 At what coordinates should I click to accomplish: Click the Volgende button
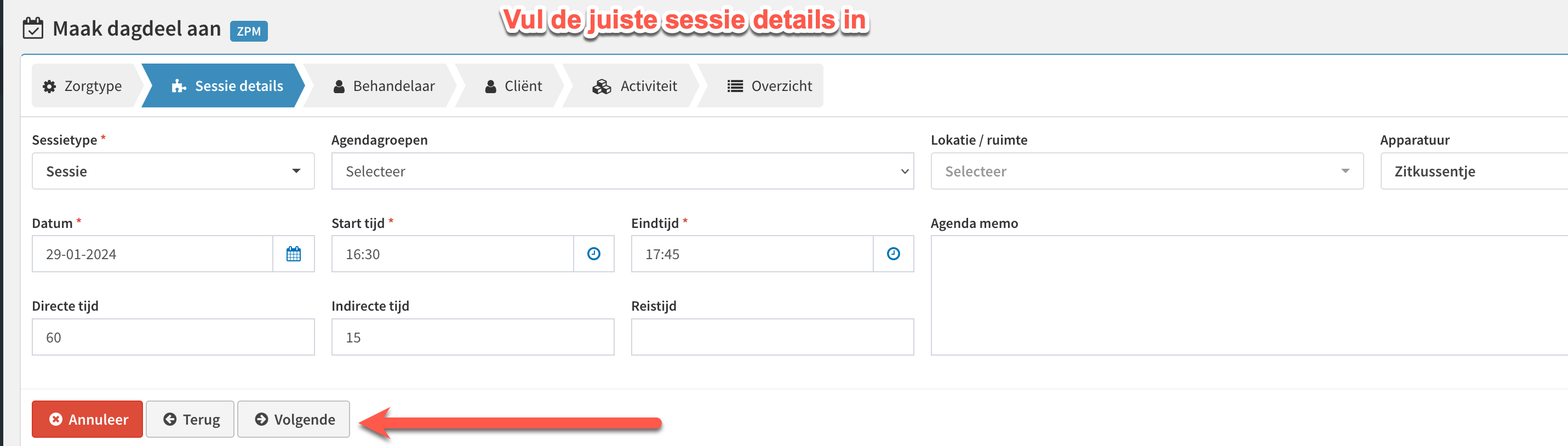tap(294, 419)
